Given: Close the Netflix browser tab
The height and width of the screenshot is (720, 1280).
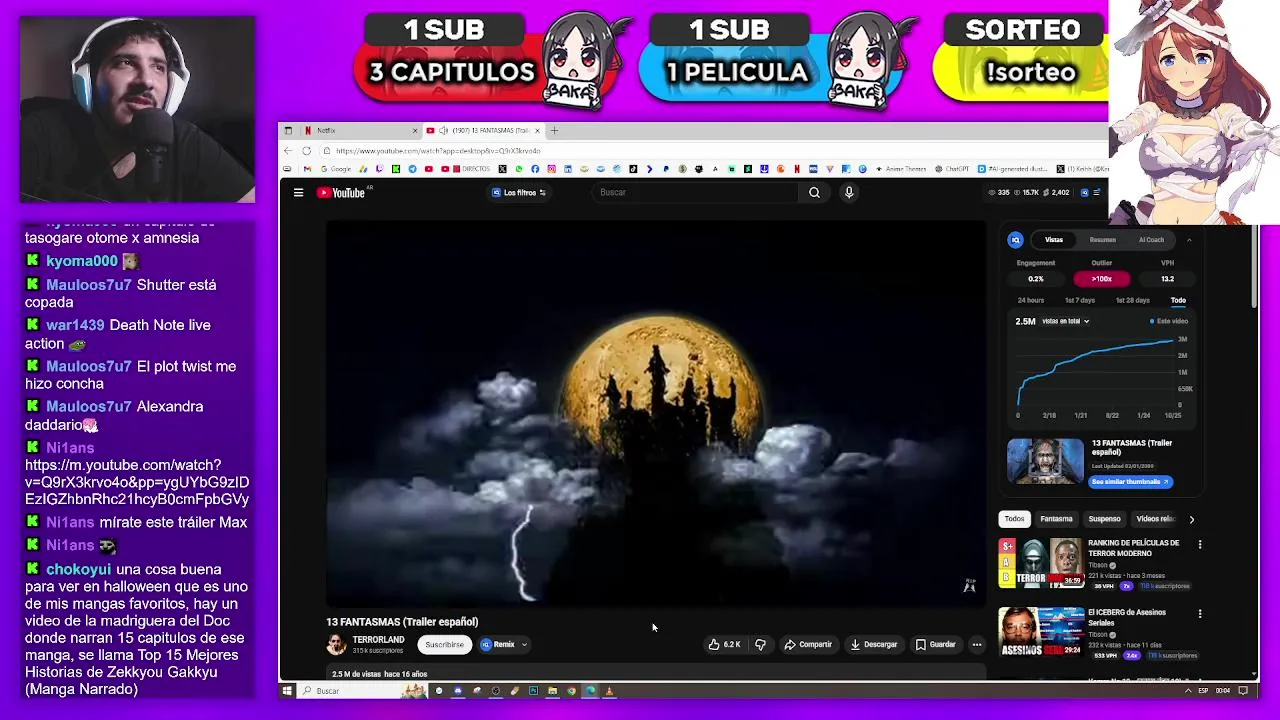Looking at the screenshot, I should click(415, 131).
